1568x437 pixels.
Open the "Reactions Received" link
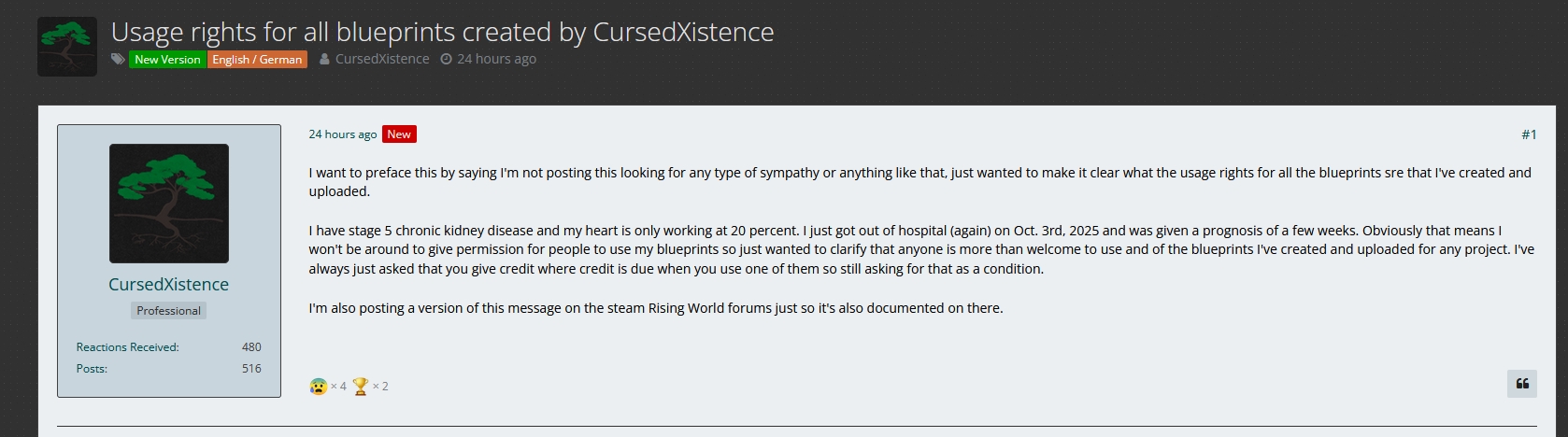tap(128, 347)
